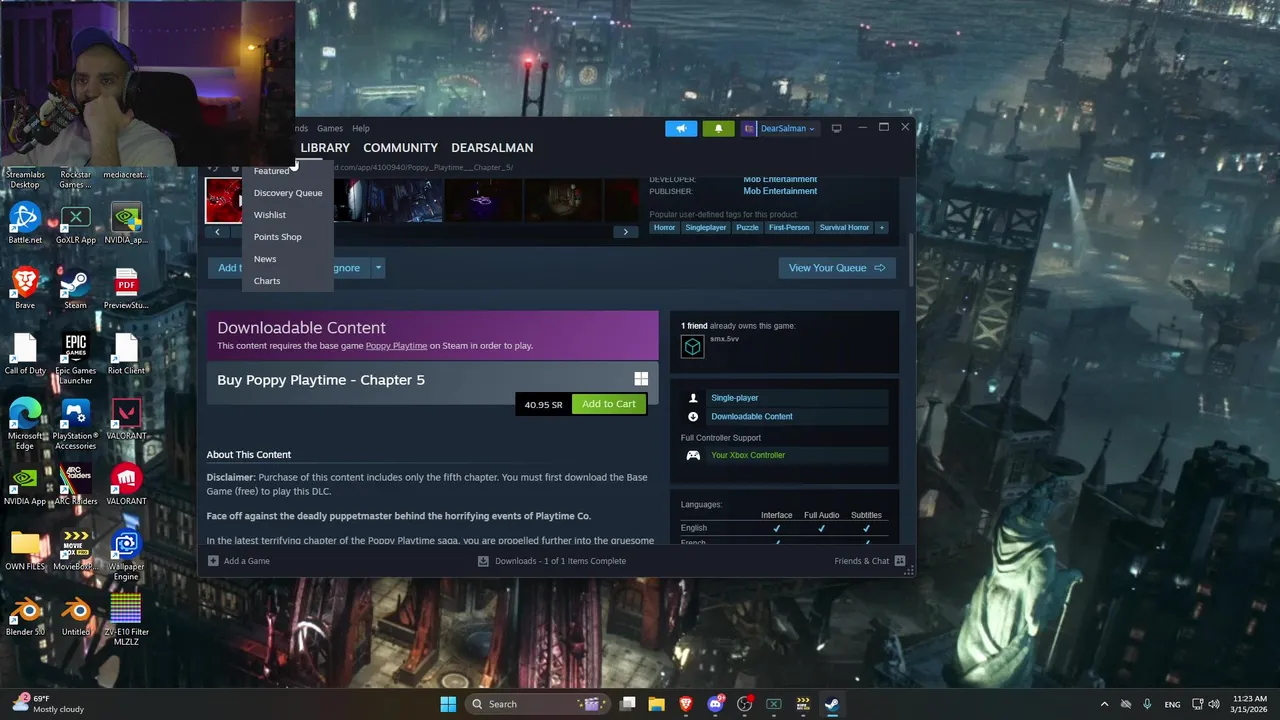Open Riot Client desktop shortcut
This screenshot has width=1280, height=720.
126,354
